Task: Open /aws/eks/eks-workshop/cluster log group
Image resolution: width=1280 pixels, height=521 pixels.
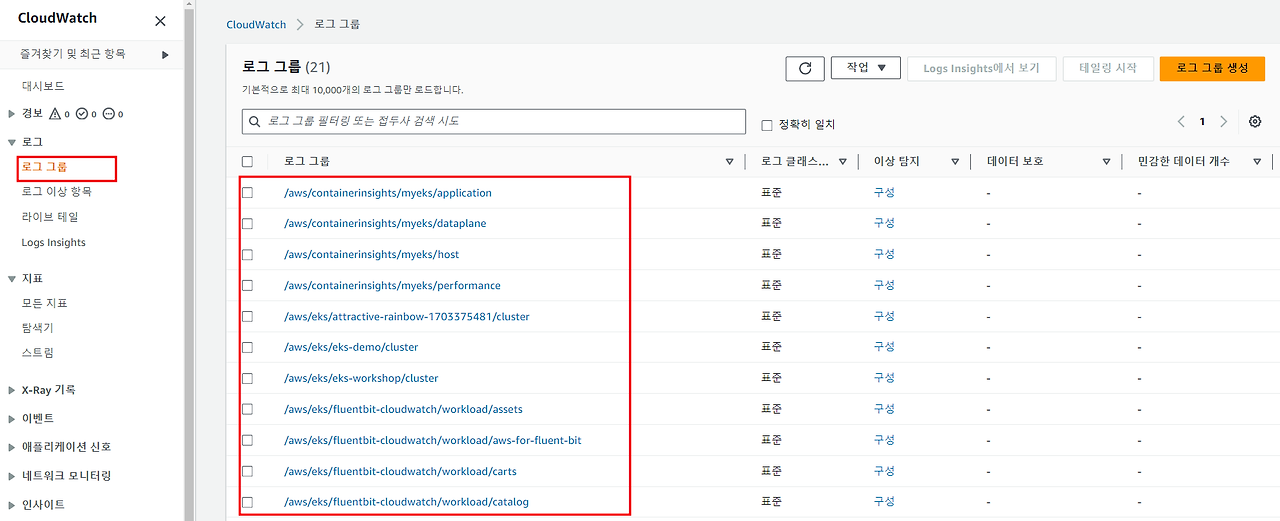Action: [361, 378]
